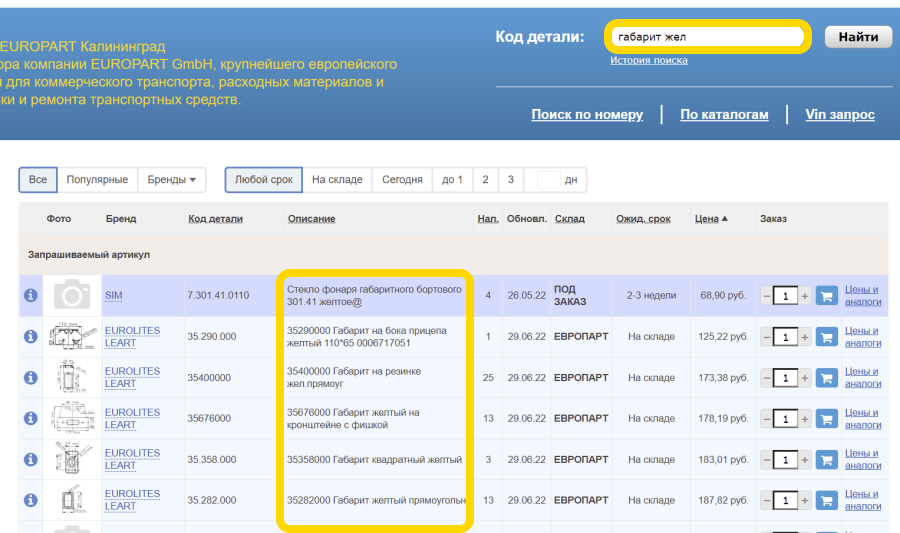Filter delivery 'до 1' day
900x533 pixels.
coord(452,180)
